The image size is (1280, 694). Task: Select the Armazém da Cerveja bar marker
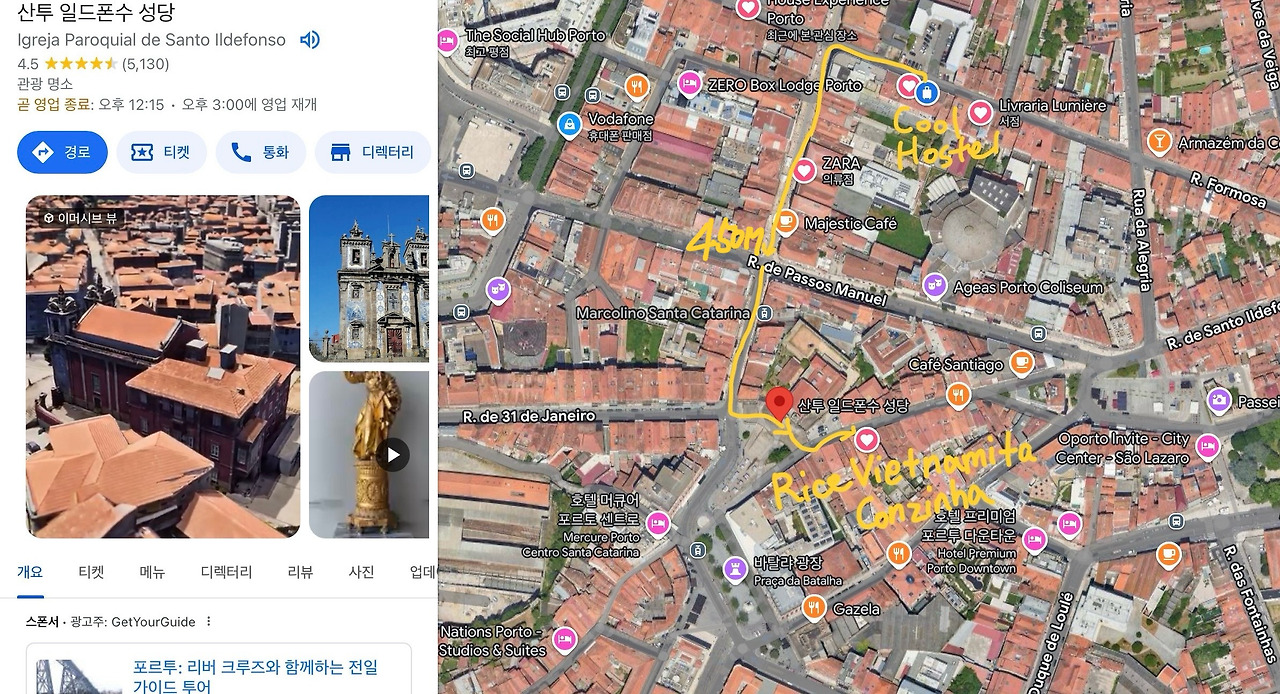(1159, 141)
